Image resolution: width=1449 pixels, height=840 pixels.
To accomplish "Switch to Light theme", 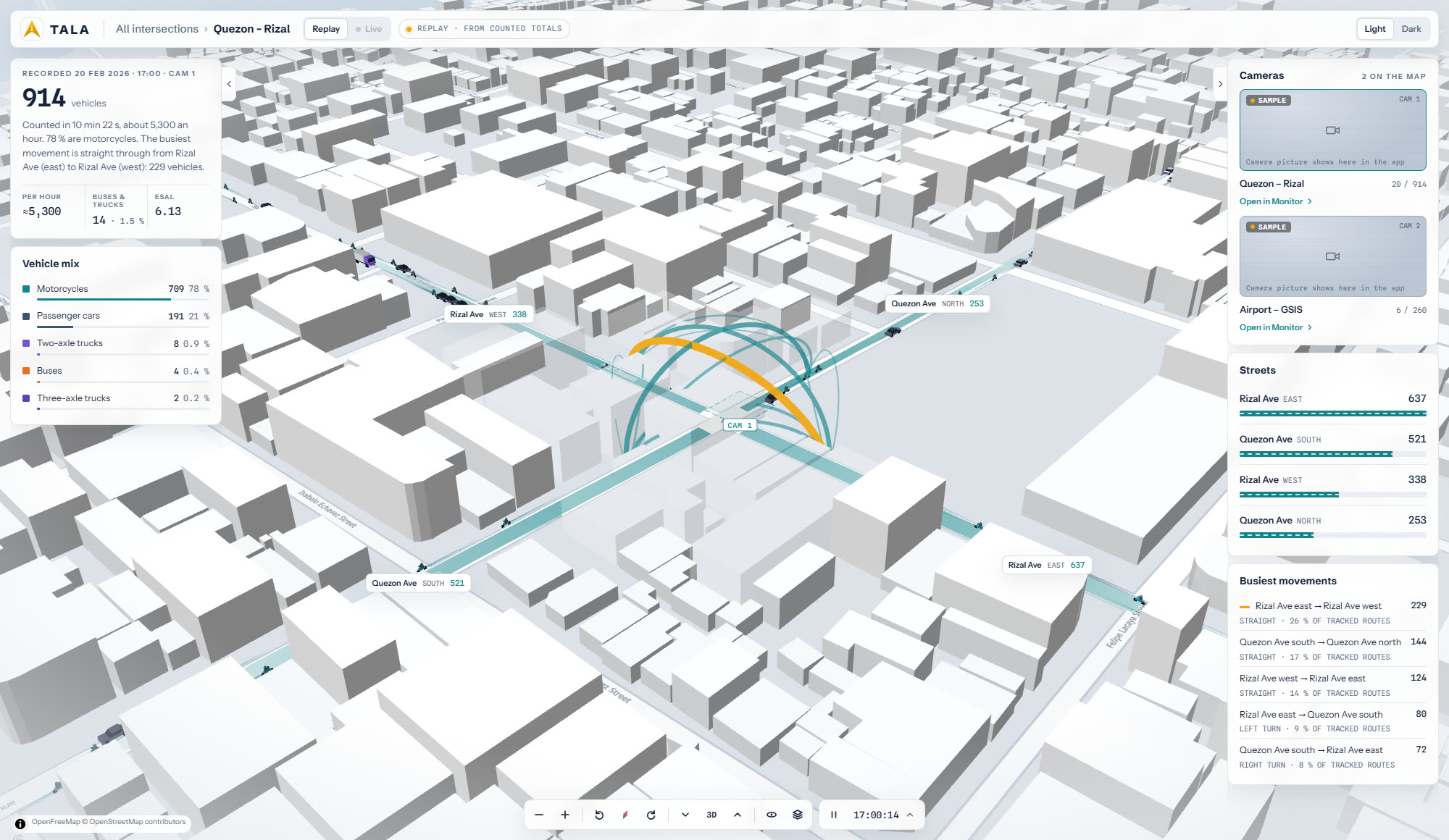I will pos(1374,29).
